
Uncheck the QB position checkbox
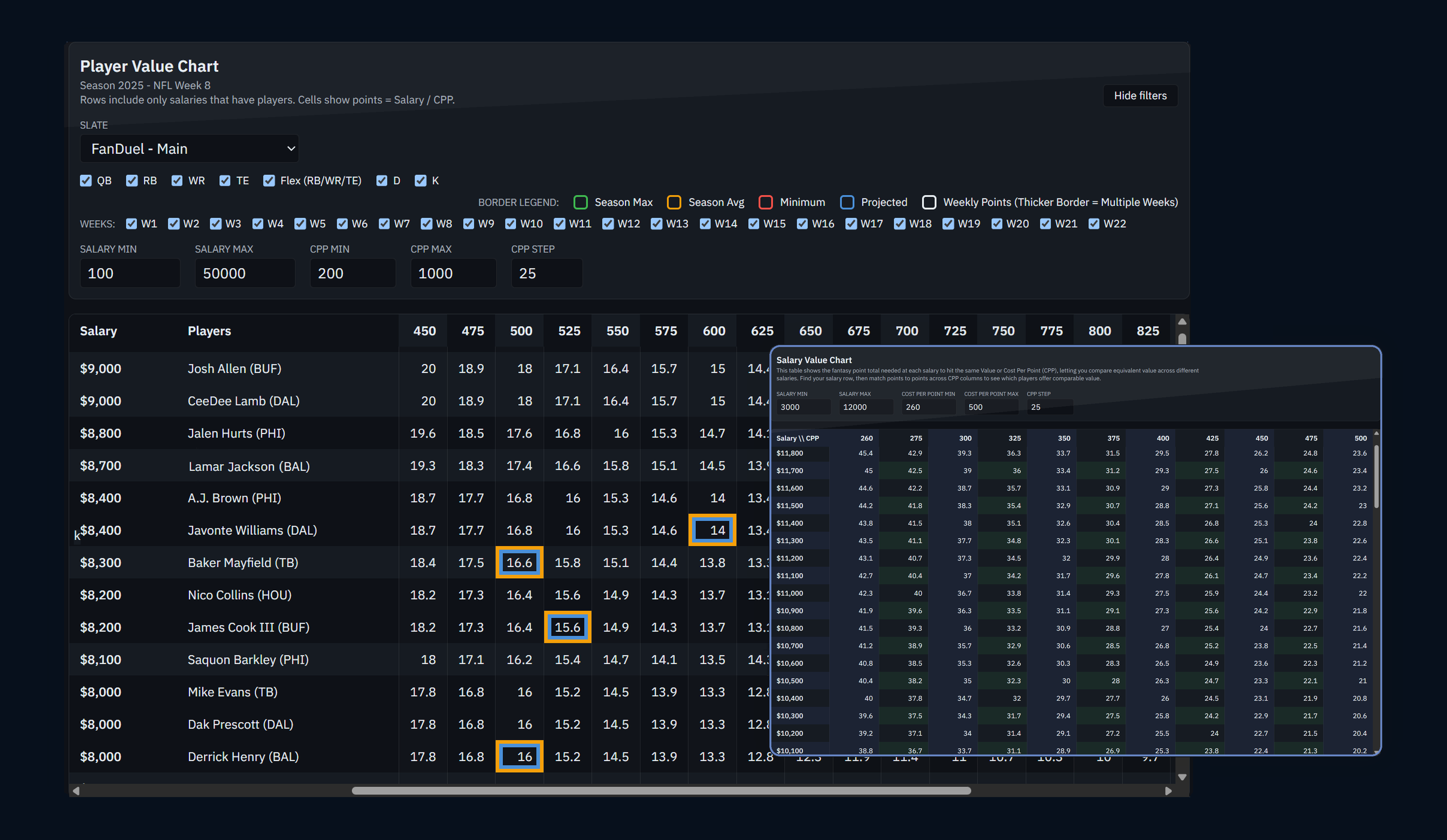pyautogui.click(x=86, y=180)
